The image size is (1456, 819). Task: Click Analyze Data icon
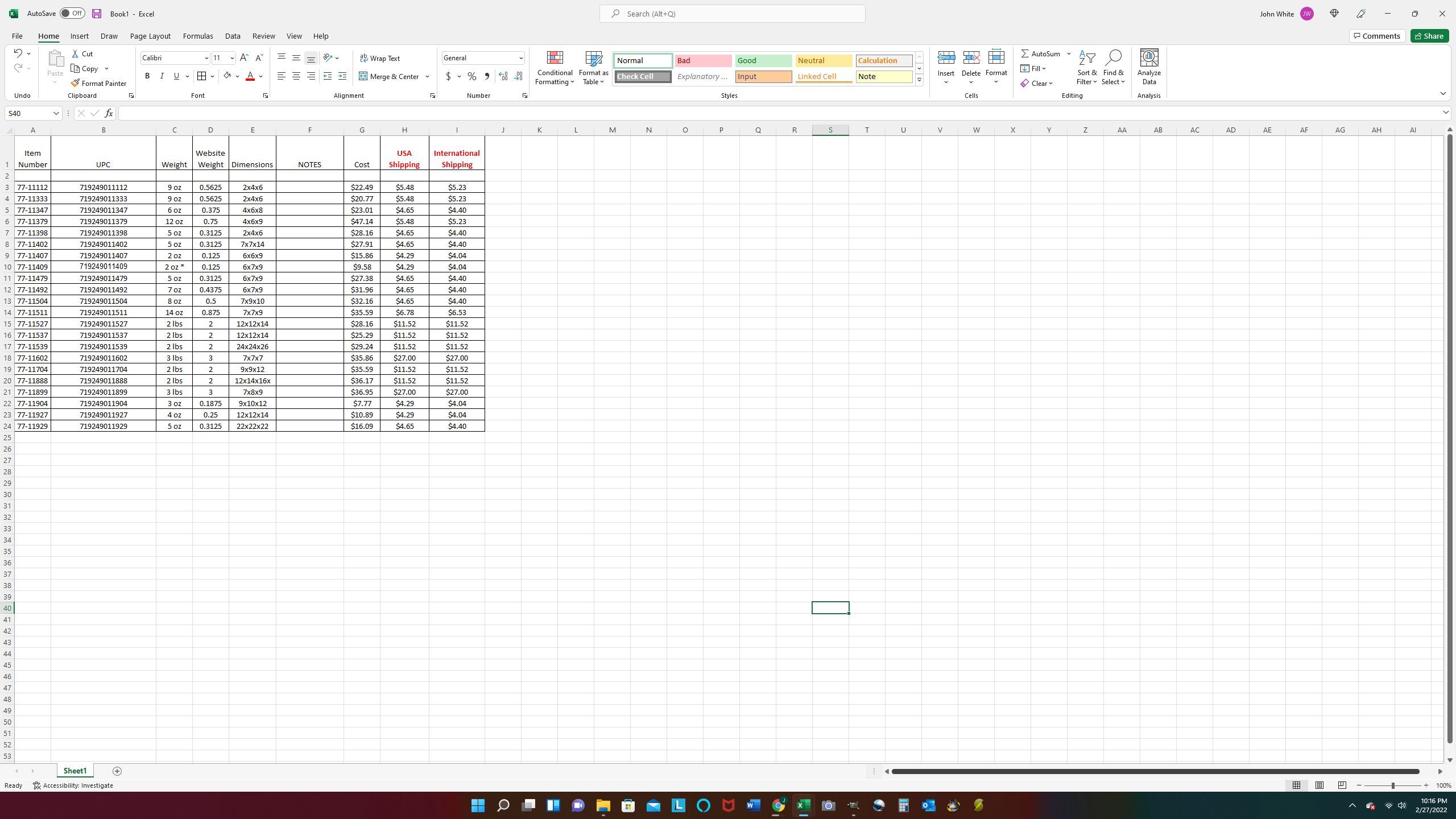(x=1149, y=67)
